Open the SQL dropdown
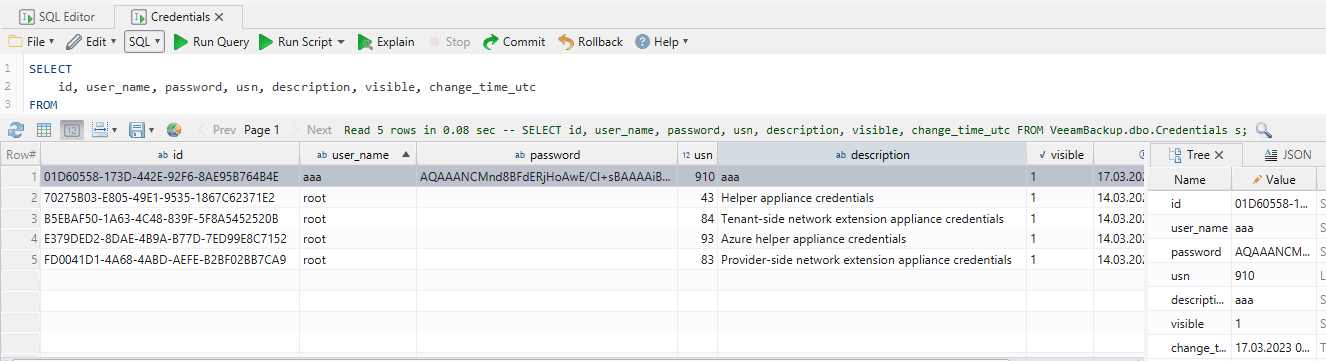Screen dimensions: 1326x361 [144, 42]
